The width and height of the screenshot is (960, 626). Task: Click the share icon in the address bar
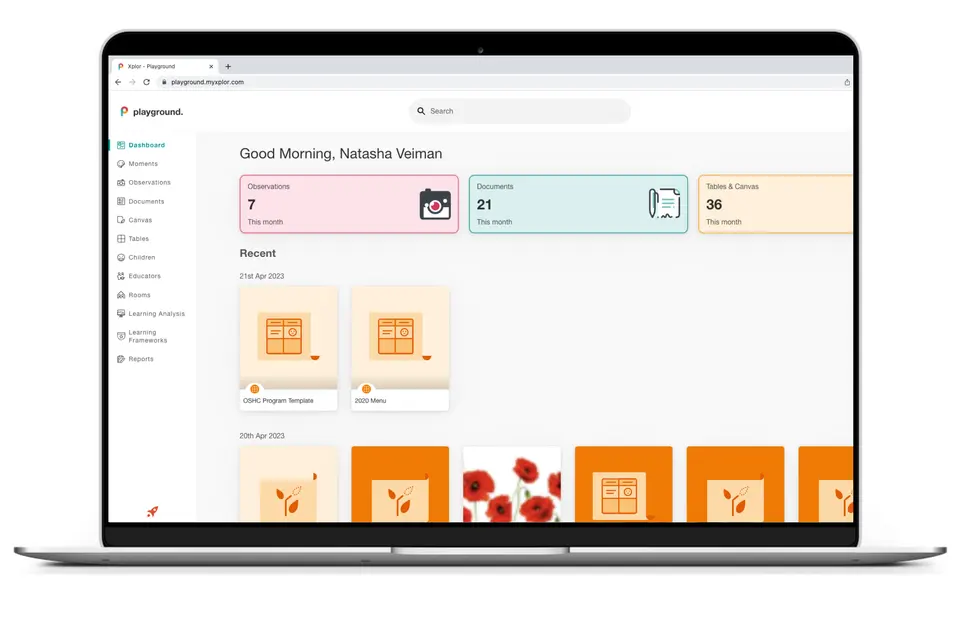847,82
